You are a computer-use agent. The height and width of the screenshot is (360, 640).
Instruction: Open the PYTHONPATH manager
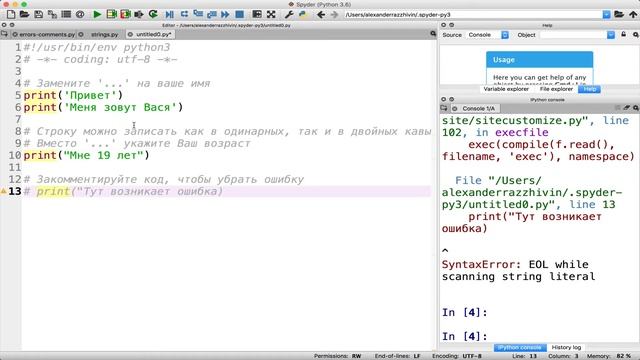(x=302, y=15)
